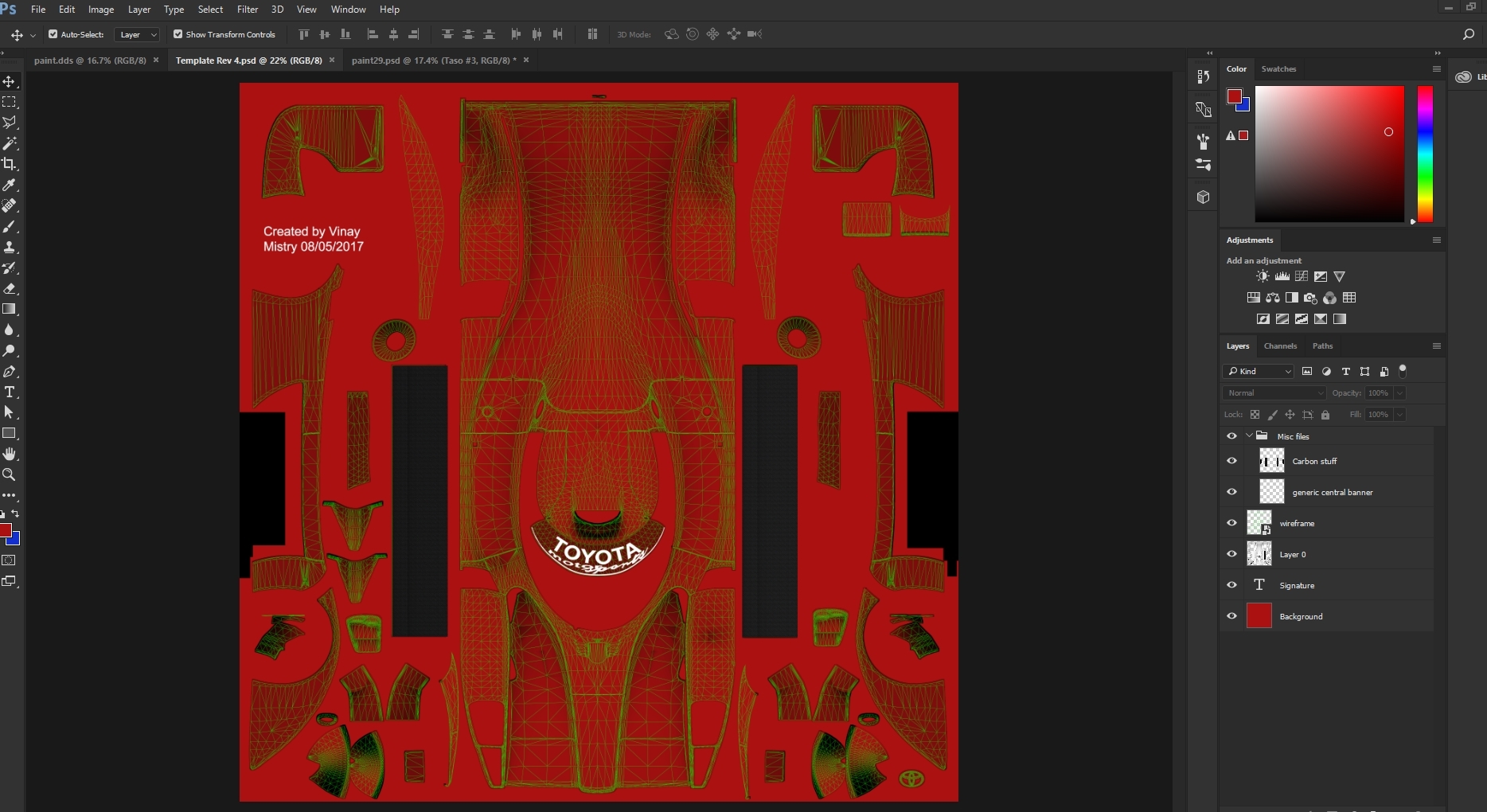Open the Auto-Select Layer dropdown
This screenshot has height=812, width=1487.
tap(137, 34)
